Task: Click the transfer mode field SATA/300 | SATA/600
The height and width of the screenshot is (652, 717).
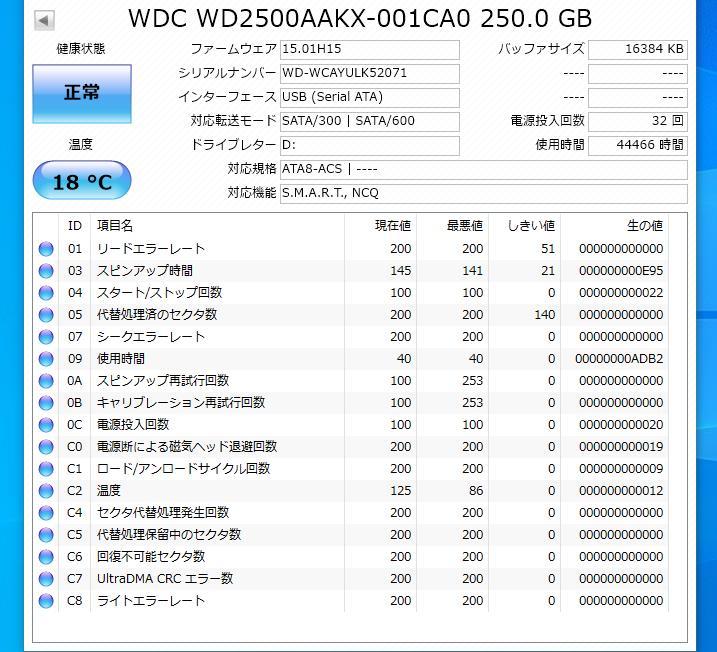Action: point(369,122)
